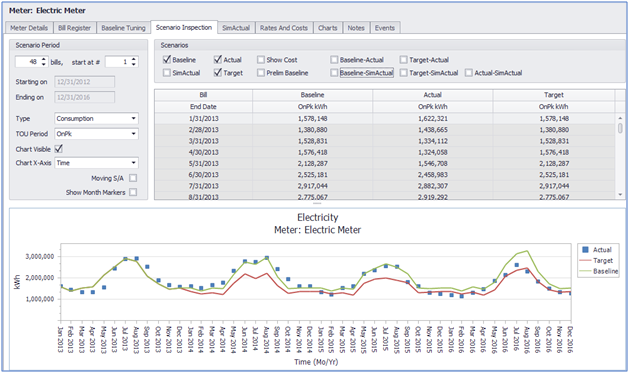The height and width of the screenshot is (373, 630).
Task: Open the Baseline Tuning tab
Action: pyautogui.click(x=123, y=28)
